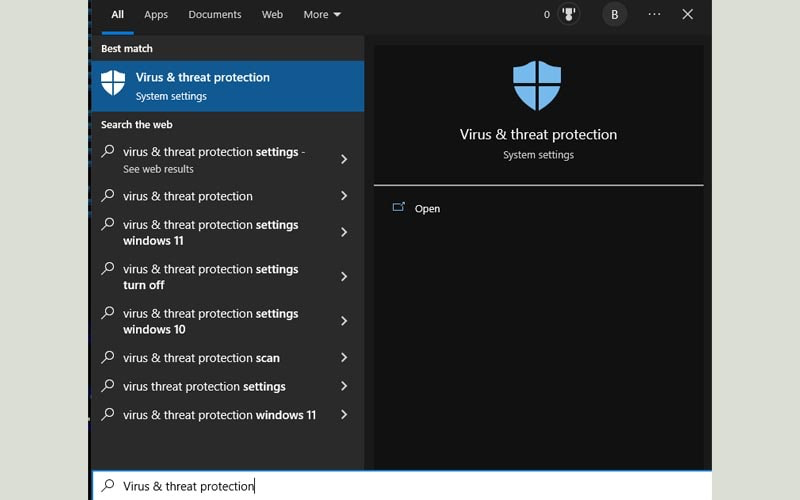
Task: Expand arrow for 'virus & threat protection scan'
Action: [x=344, y=358]
